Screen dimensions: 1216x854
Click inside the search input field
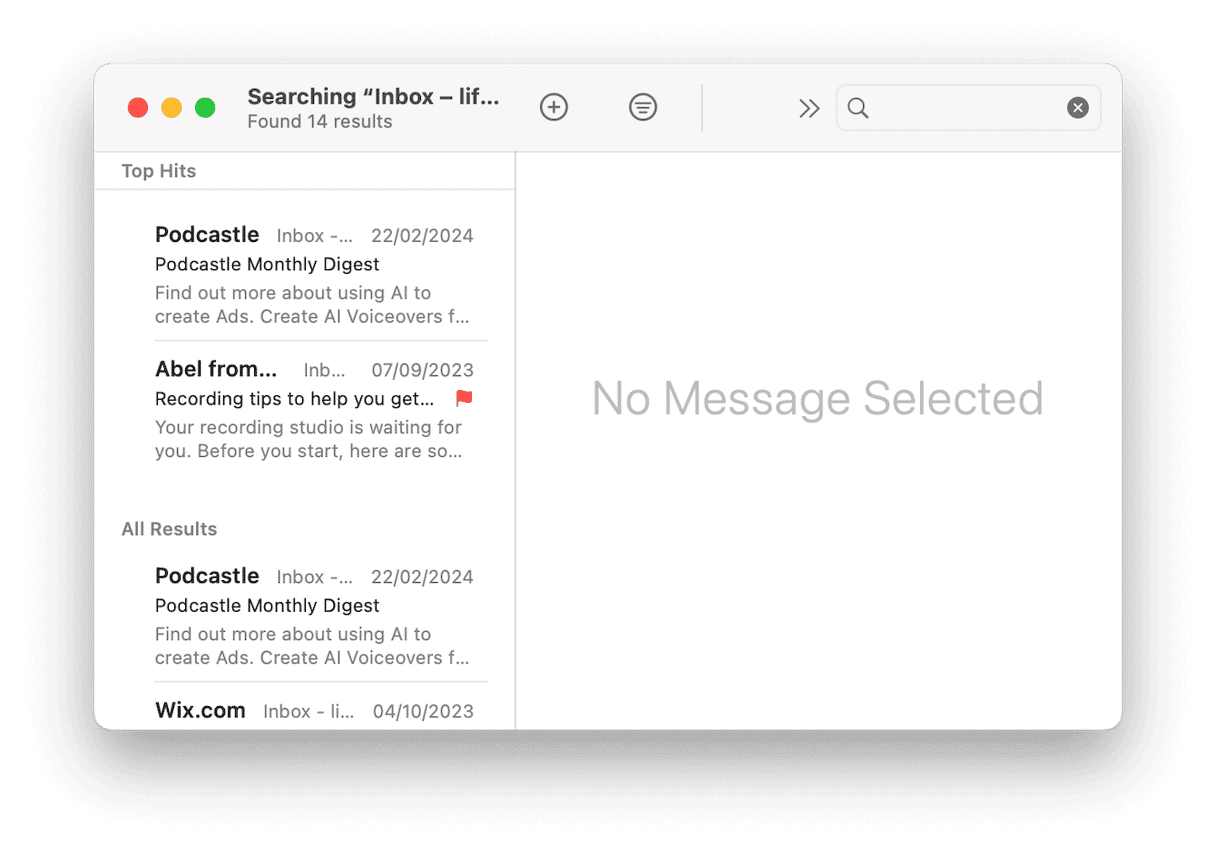tap(960, 107)
